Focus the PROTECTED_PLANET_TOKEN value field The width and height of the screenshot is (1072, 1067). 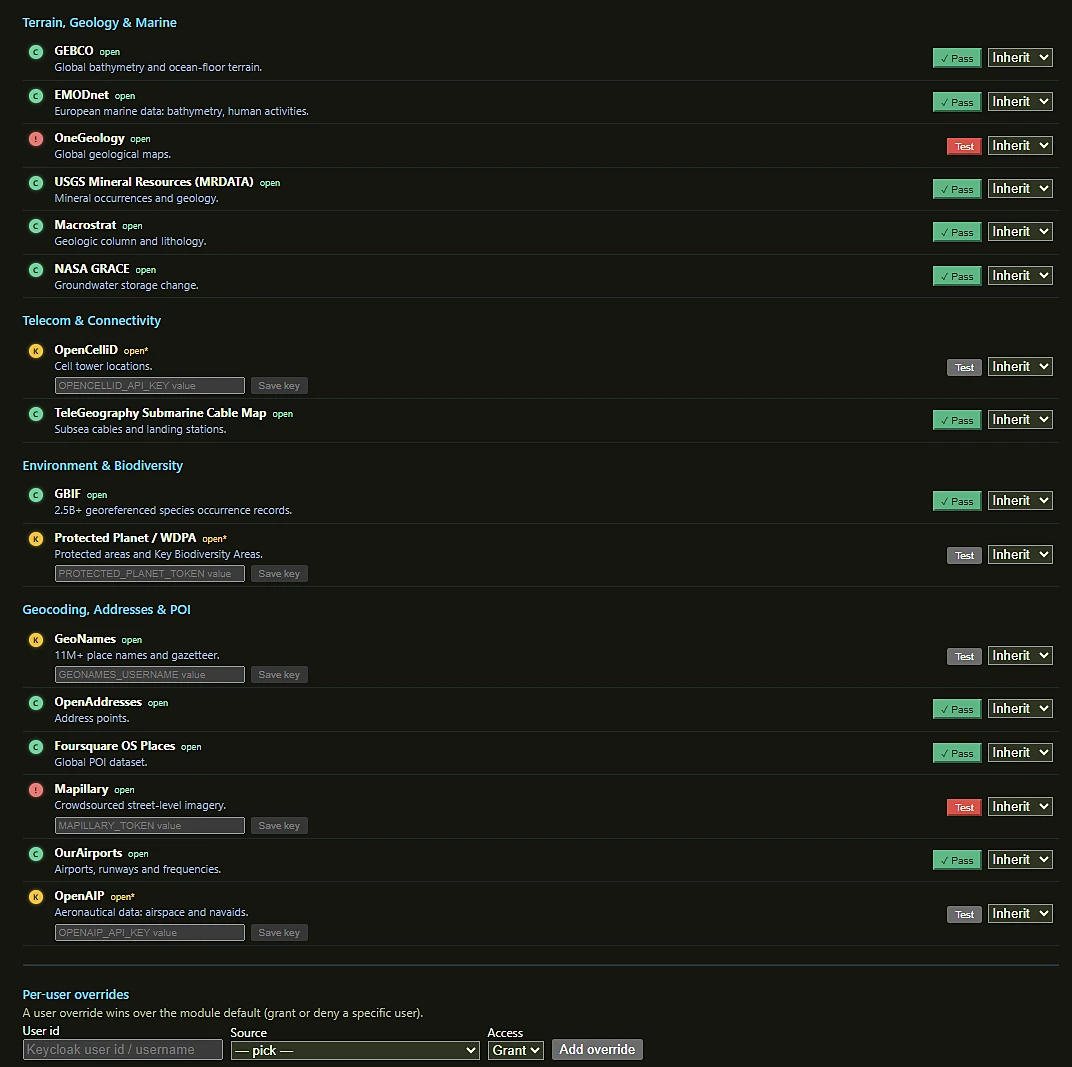pos(150,574)
